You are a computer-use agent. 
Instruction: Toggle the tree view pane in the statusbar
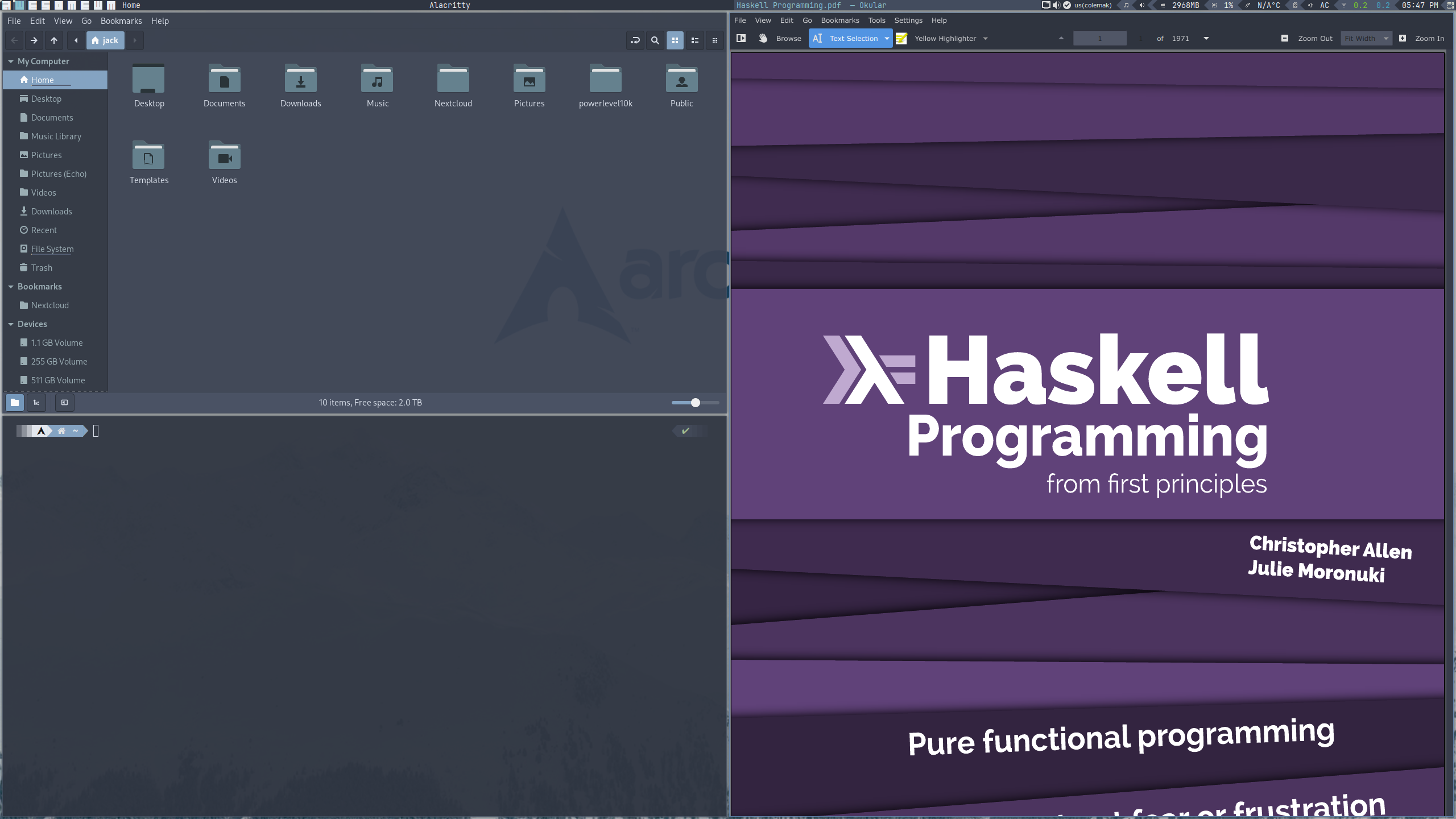click(x=36, y=403)
